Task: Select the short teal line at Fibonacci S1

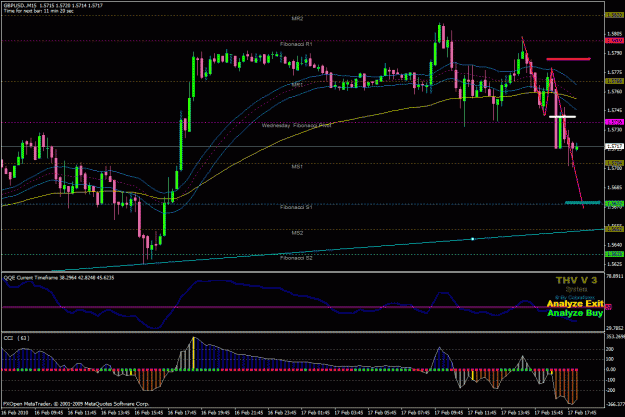Action: 582,203
